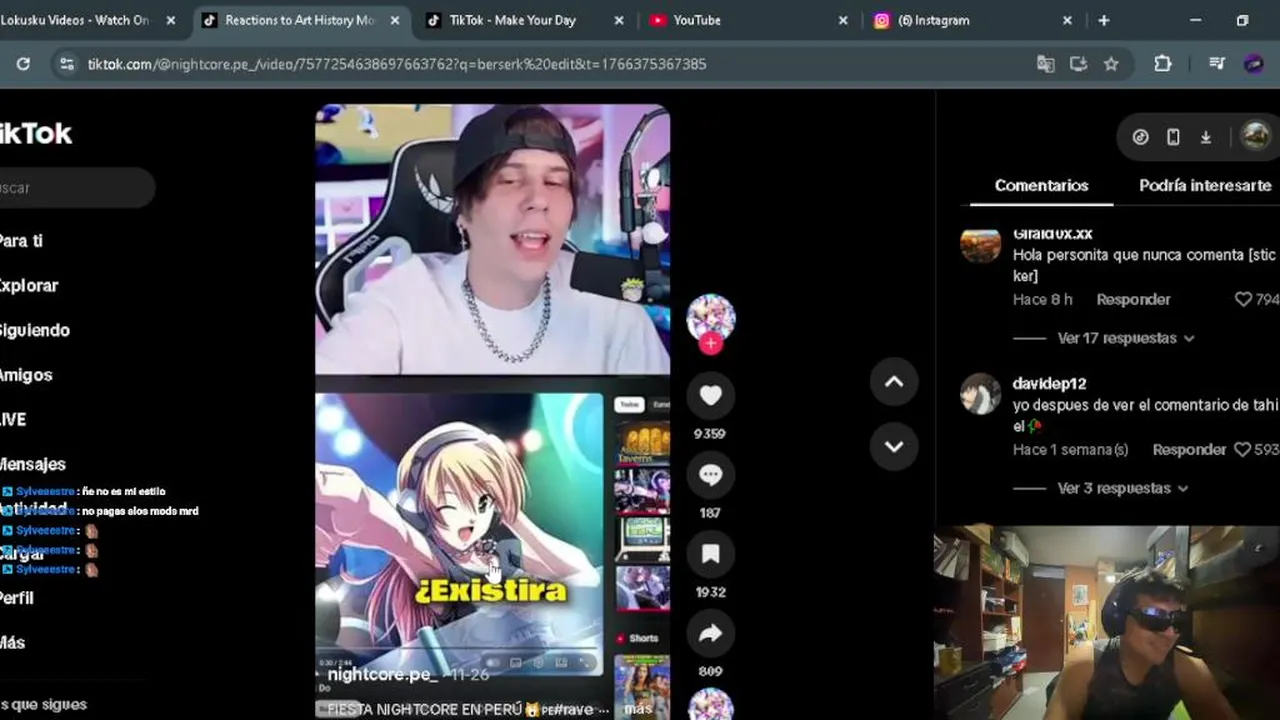Open nightcore.pe_ username on video
The image size is (1280, 720).
click(382, 675)
